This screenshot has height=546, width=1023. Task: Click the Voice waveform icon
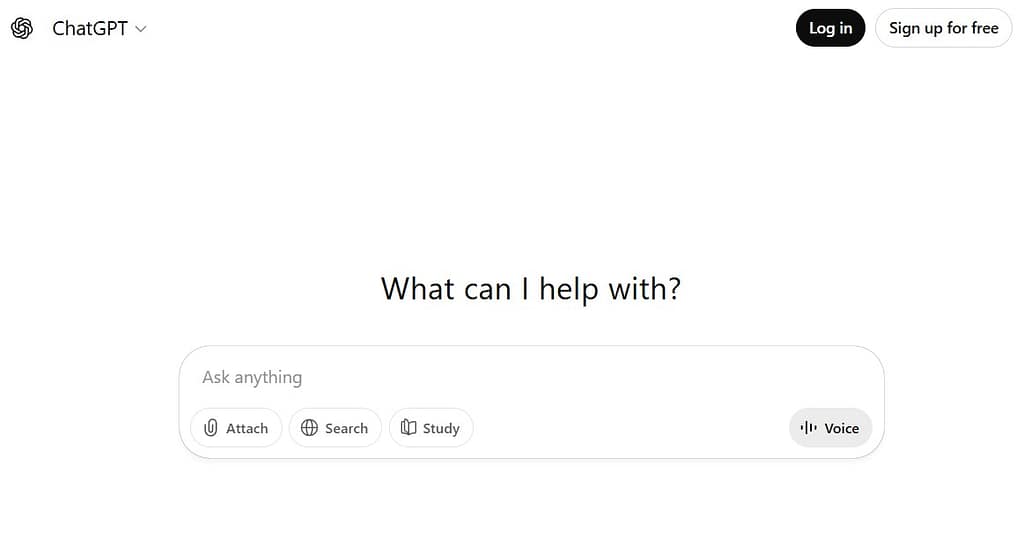pos(809,428)
